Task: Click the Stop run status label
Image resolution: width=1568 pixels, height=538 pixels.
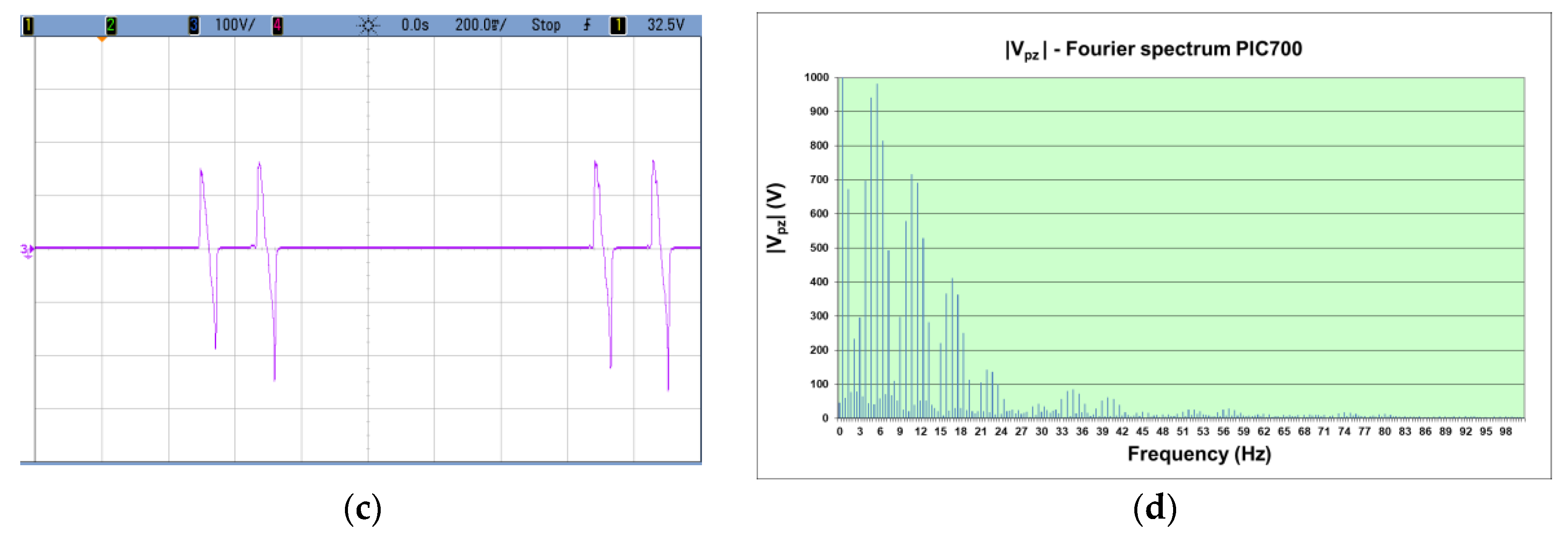Action: click(x=545, y=25)
